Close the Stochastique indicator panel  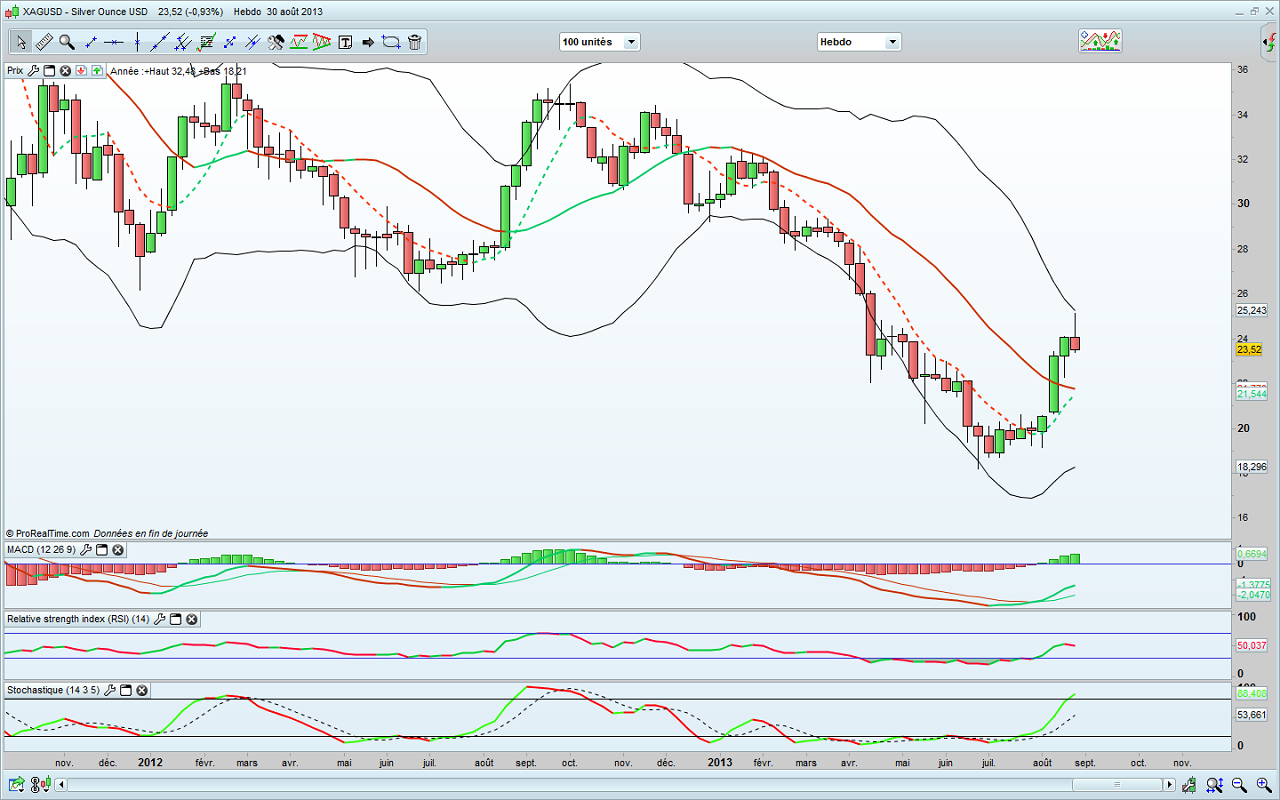click(142, 690)
